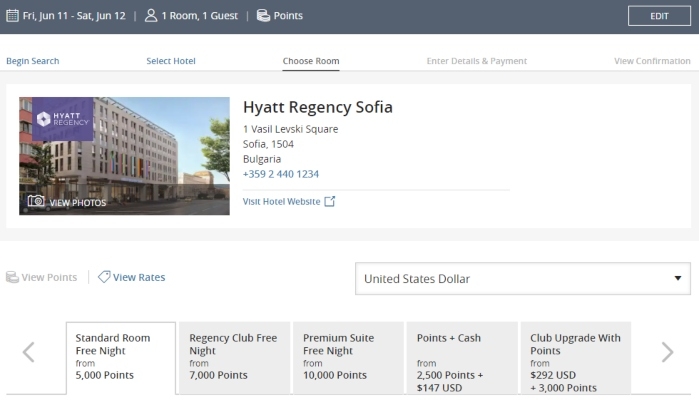699x400 pixels.
Task: Click the Bulgaria country text
Action: (262, 159)
